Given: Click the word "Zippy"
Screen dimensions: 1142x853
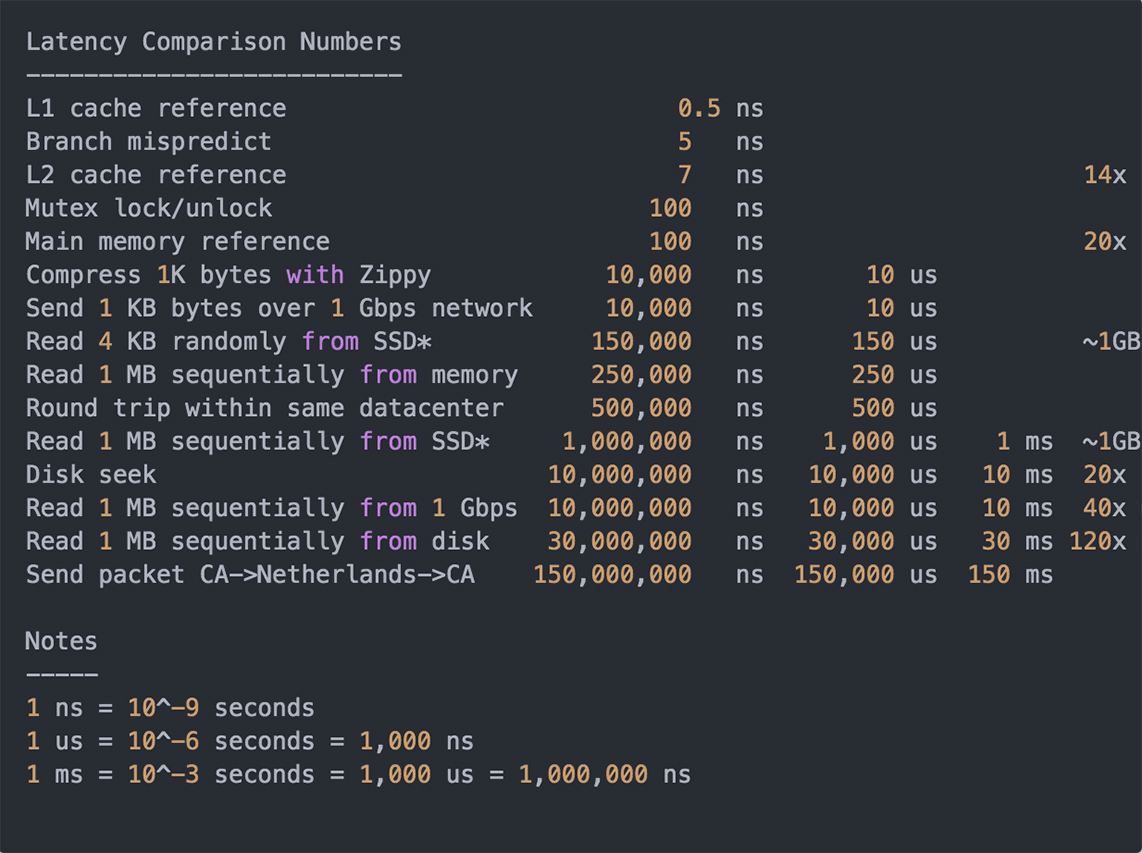Looking at the screenshot, I should coord(395,274).
